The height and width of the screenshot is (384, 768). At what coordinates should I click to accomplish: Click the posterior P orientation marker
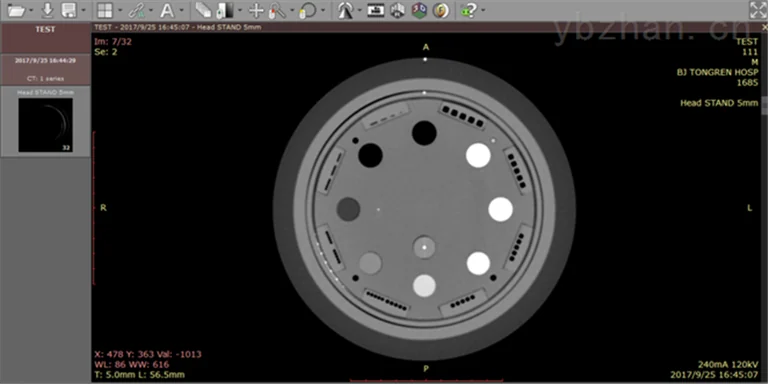point(426,369)
